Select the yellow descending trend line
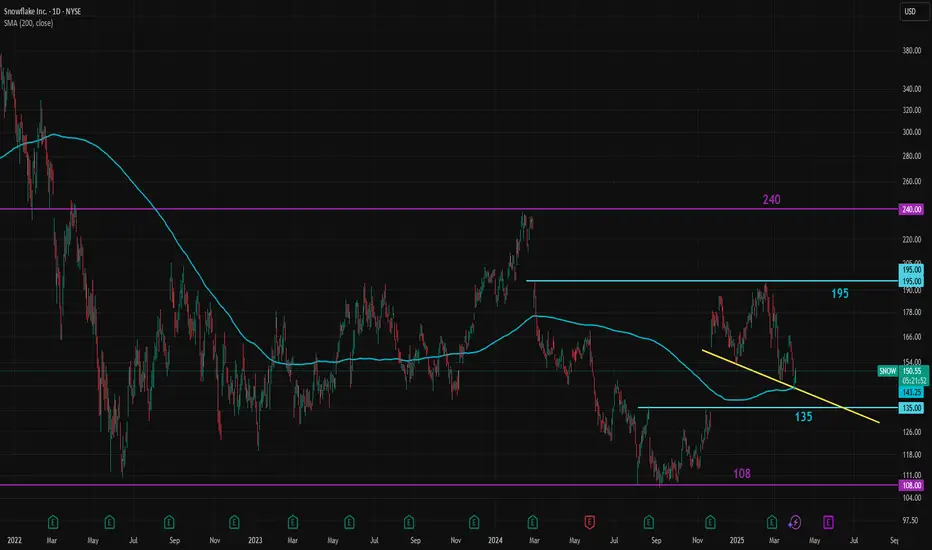The width and height of the screenshot is (932, 550). [791, 386]
